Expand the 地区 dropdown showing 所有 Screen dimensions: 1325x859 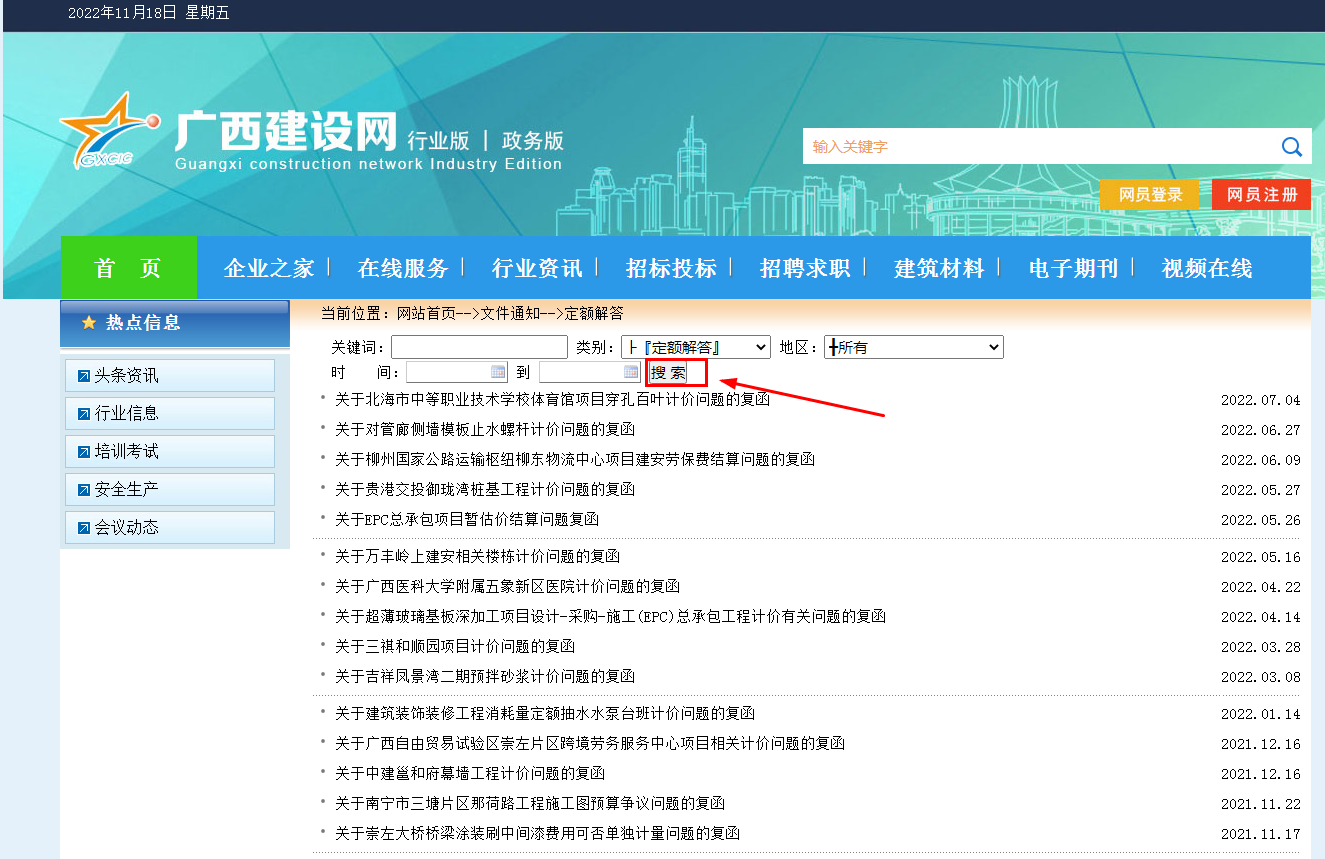(x=912, y=347)
